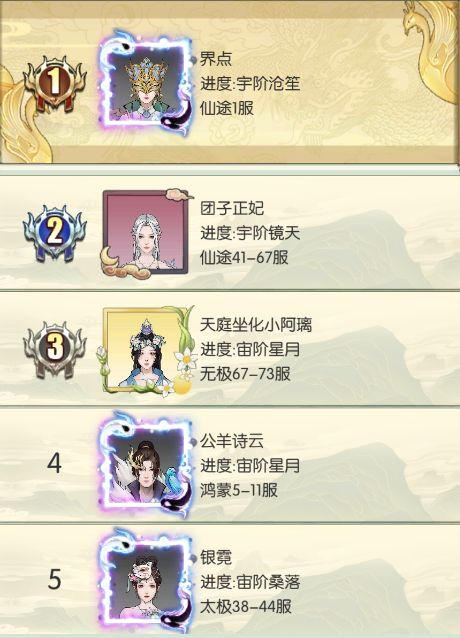Click server label 无极67-73服
460x638 pixels.
[245, 374]
